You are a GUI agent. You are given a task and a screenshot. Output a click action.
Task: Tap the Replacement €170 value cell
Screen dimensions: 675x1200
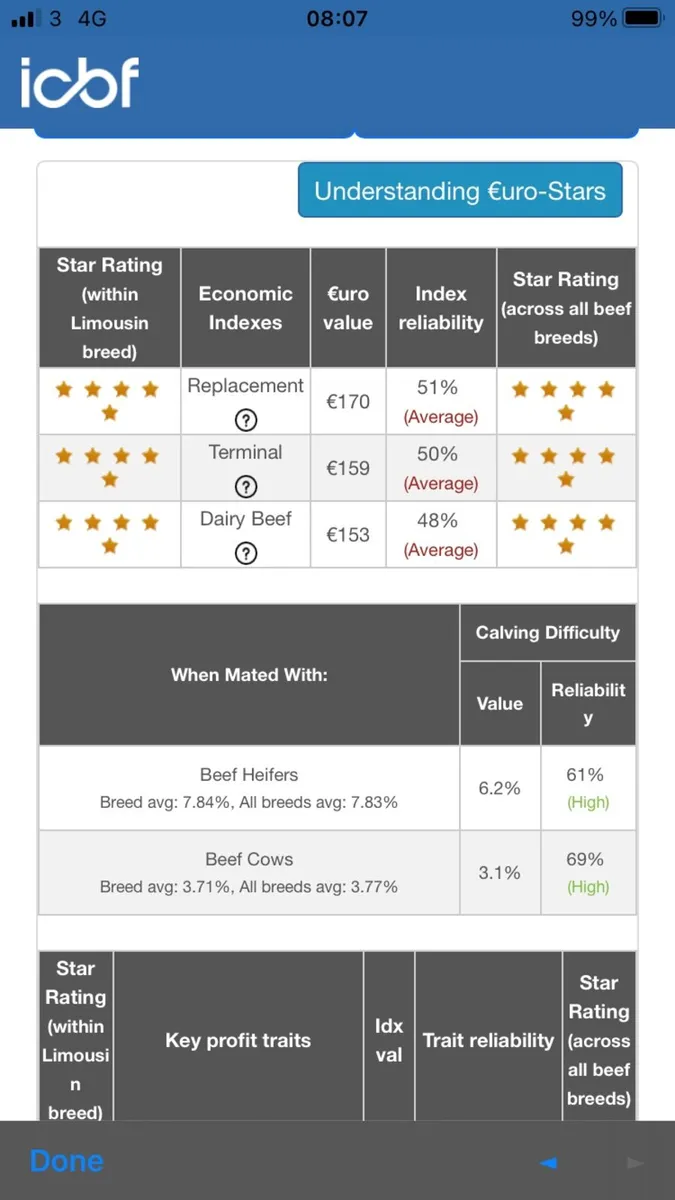pyautogui.click(x=348, y=402)
